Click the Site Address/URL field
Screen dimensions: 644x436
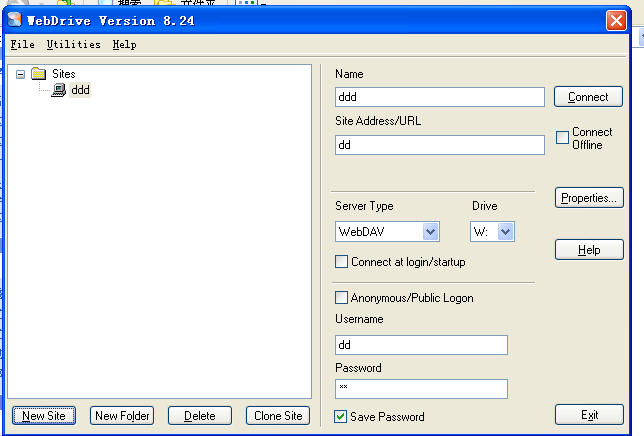(x=440, y=145)
